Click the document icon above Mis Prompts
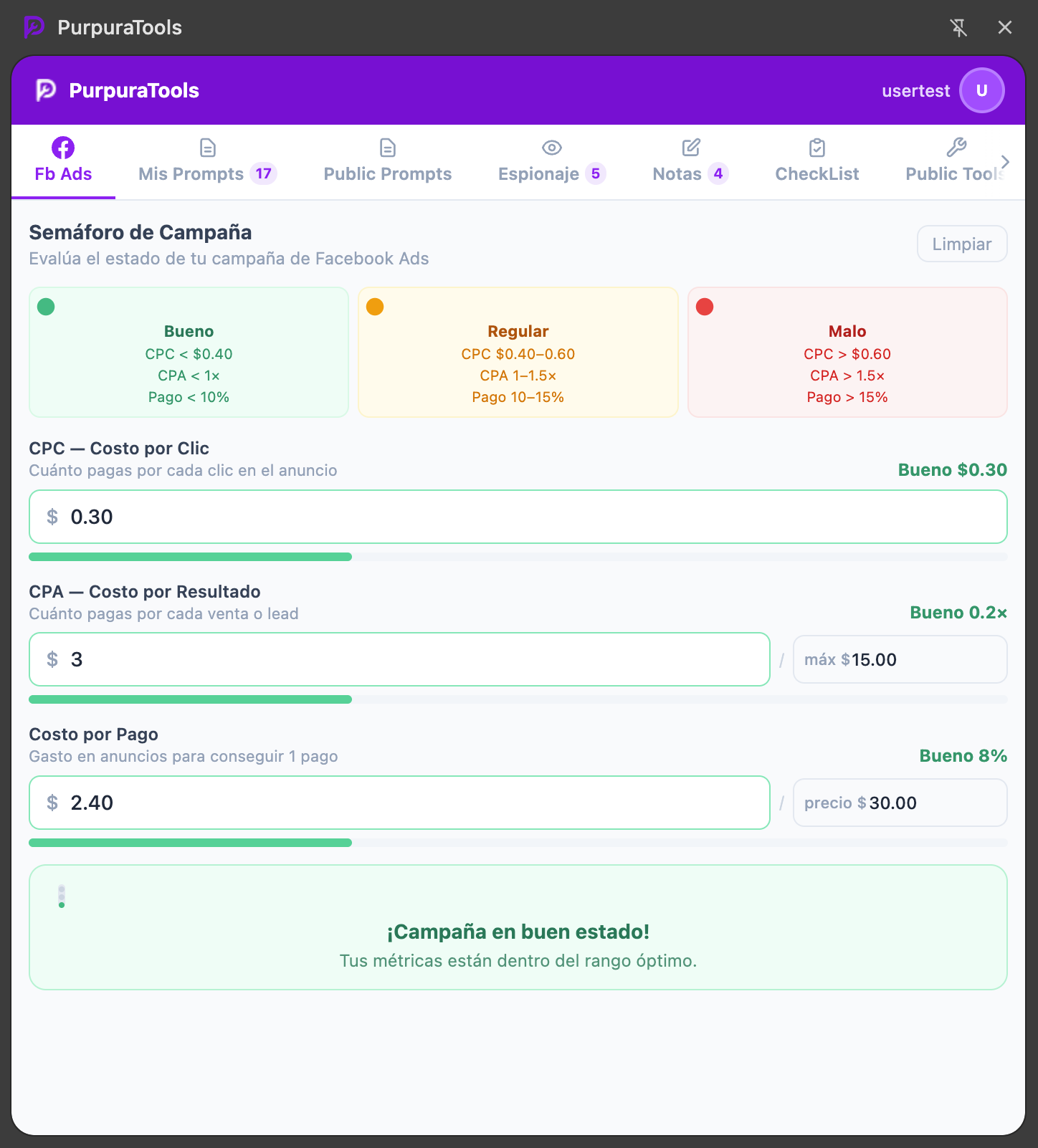This screenshot has height=1148, width=1038. click(x=208, y=148)
